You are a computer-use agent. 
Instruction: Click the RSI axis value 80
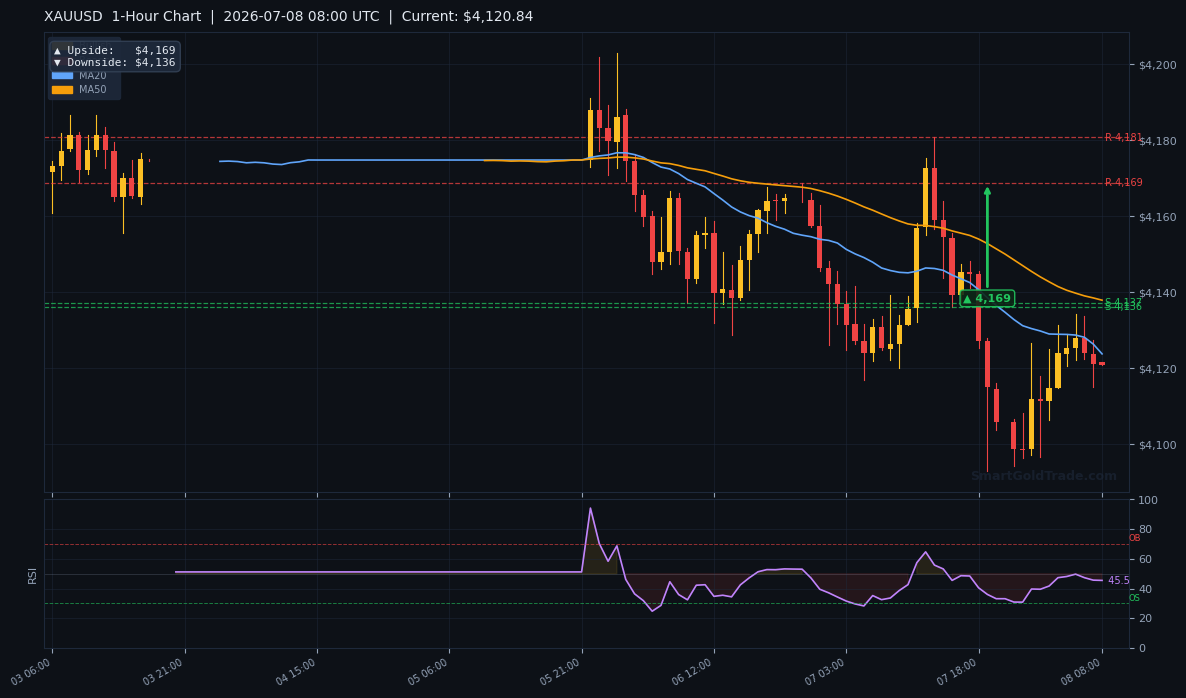tap(1144, 530)
